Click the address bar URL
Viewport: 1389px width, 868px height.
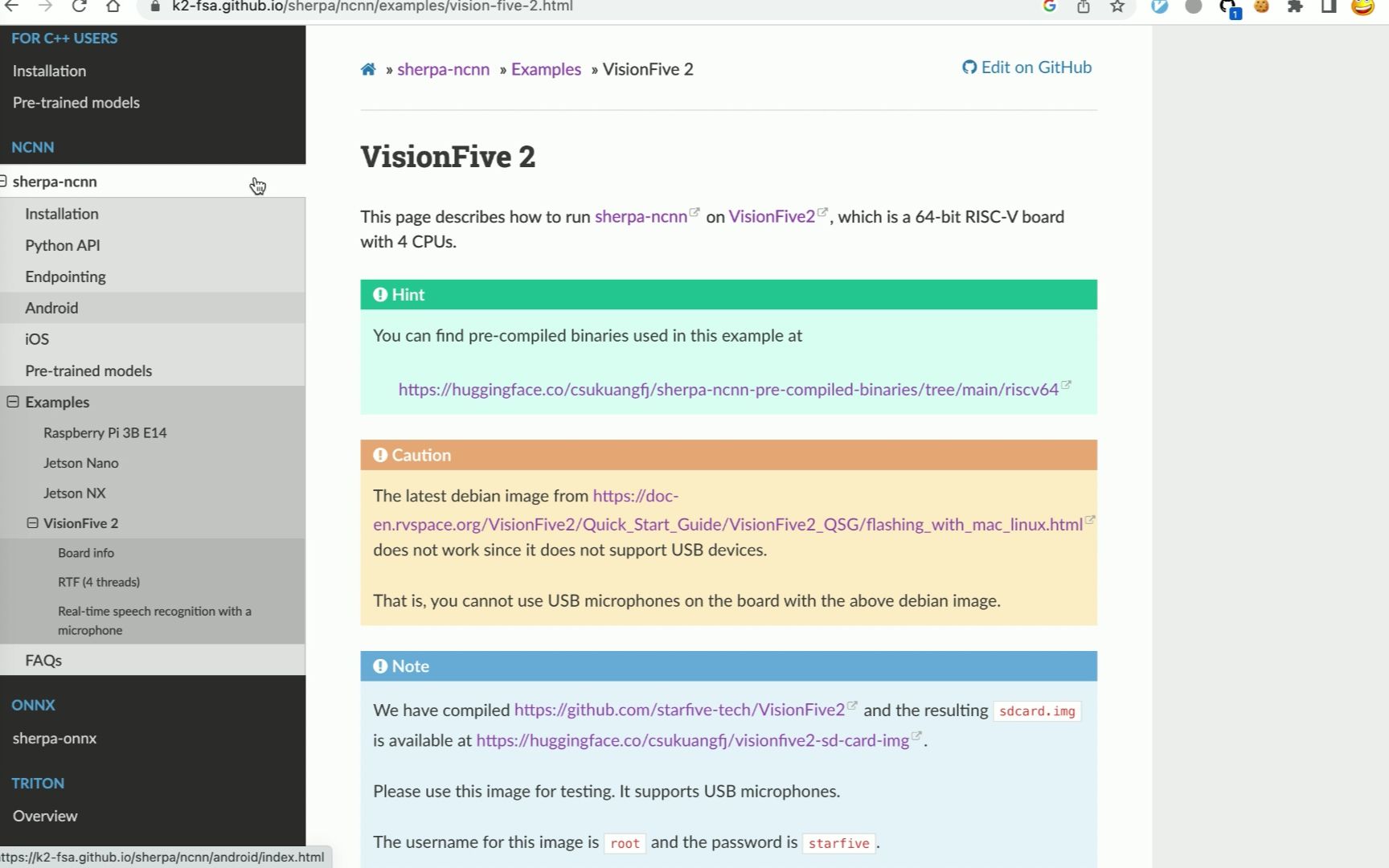(x=372, y=6)
